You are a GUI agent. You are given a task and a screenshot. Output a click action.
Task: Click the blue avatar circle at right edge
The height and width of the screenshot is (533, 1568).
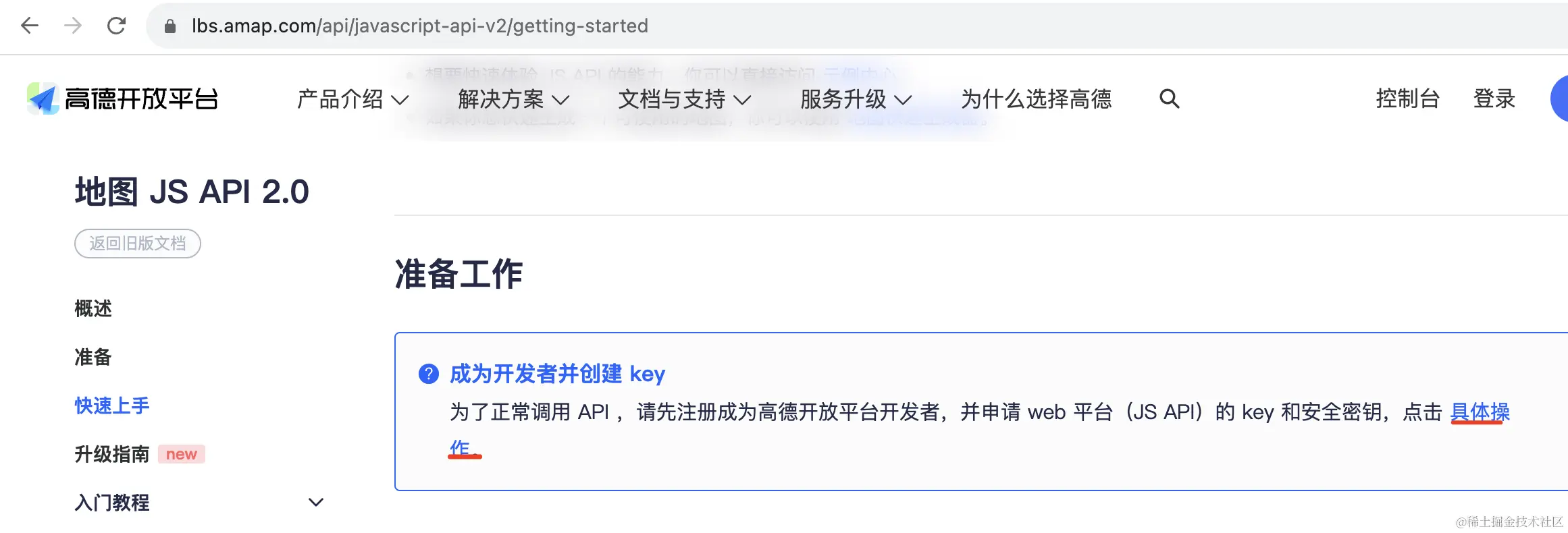(1559, 99)
